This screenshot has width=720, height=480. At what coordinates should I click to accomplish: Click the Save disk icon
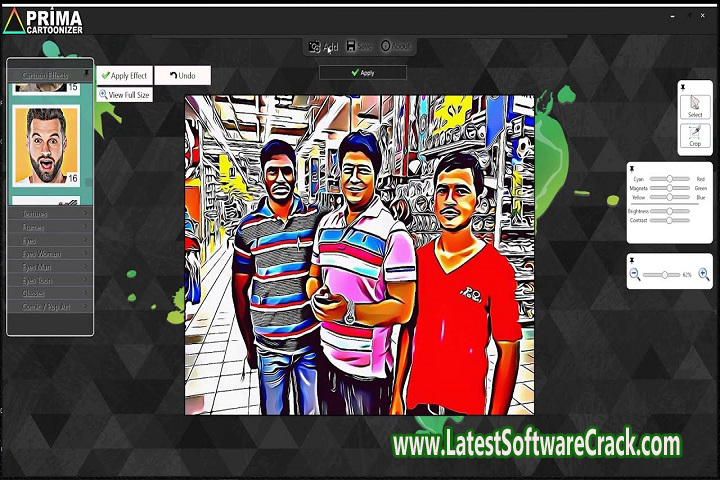pos(351,46)
